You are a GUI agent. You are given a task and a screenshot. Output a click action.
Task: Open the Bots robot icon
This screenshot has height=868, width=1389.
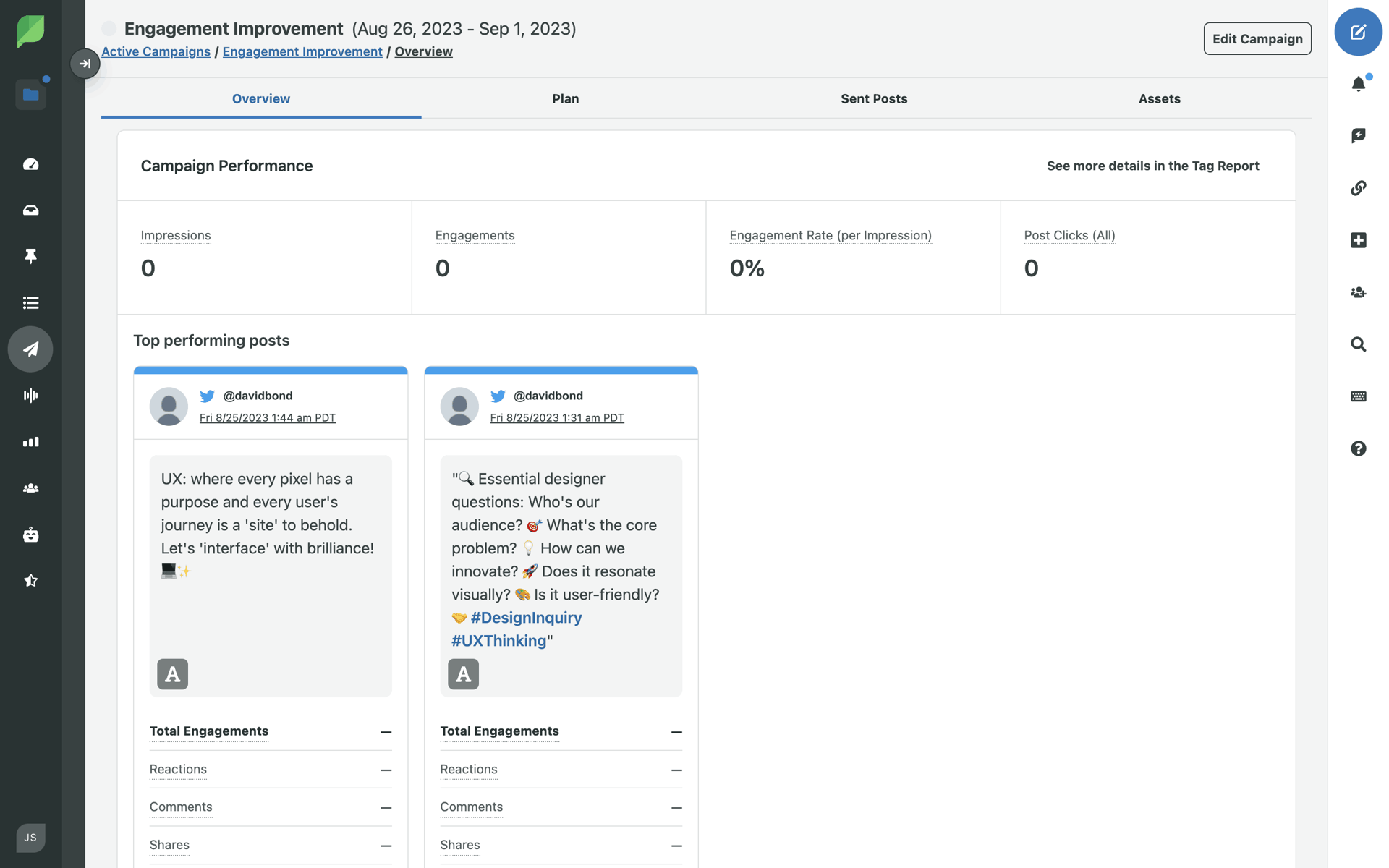(30, 535)
